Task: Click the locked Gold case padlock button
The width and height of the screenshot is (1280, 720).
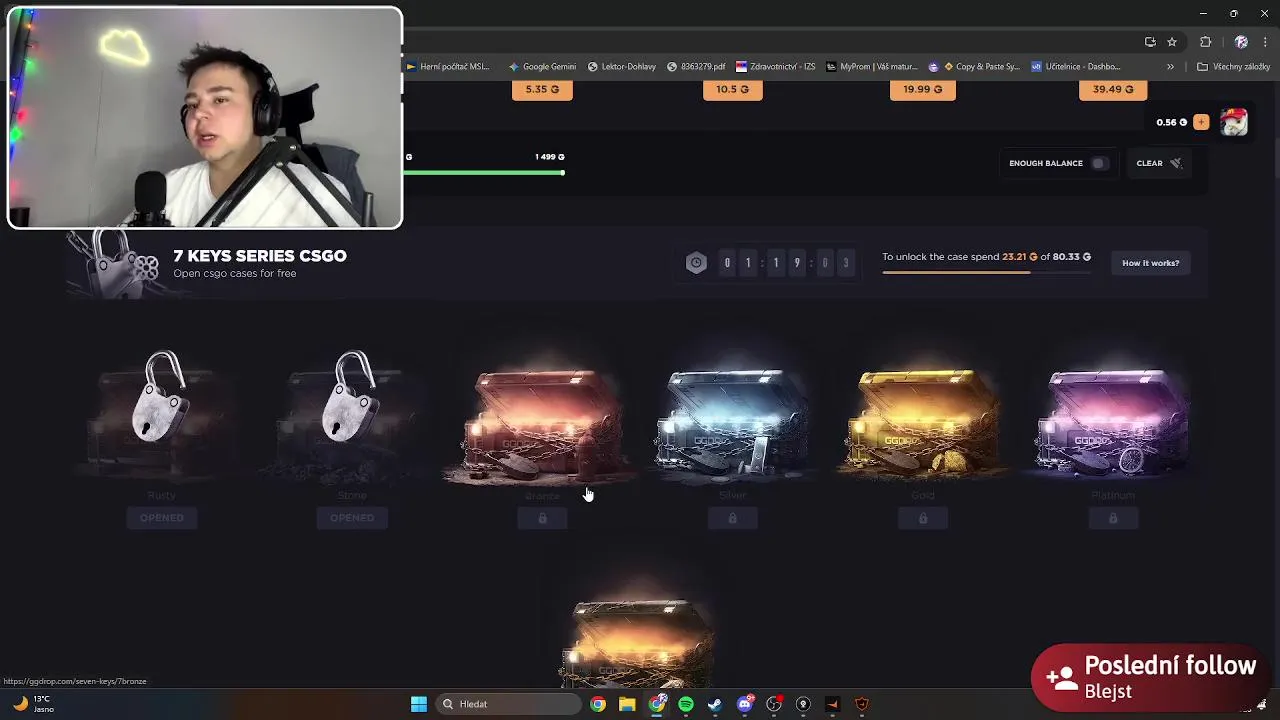Action: (923, 518)
